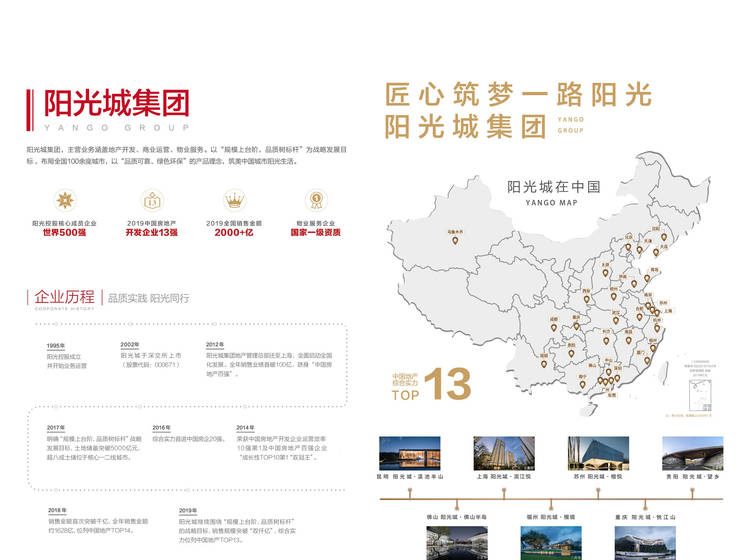Screen dimensions: 750x560
Task: Click the red 开发企业13强 text
Action: pyautogui.click(x=152, y=232)
